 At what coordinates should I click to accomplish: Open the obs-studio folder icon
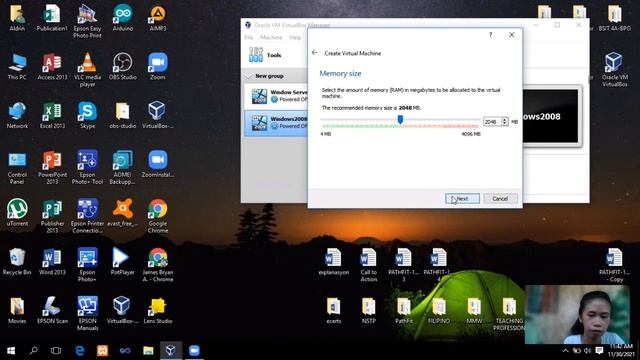(x=122, y=116)
